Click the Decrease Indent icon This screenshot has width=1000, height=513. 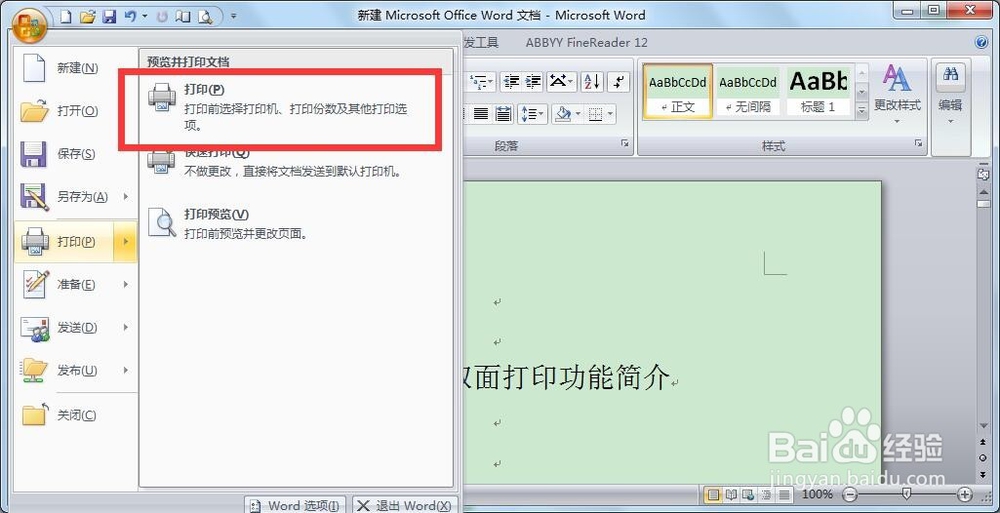[x=511, y=82]
